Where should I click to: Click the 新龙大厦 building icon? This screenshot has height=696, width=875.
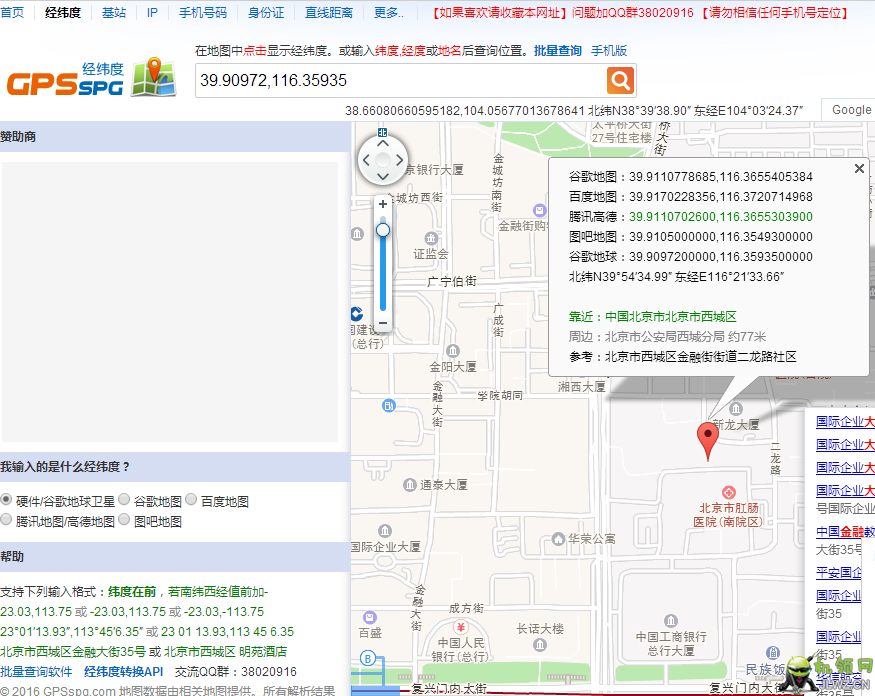(x=736, y=409)
